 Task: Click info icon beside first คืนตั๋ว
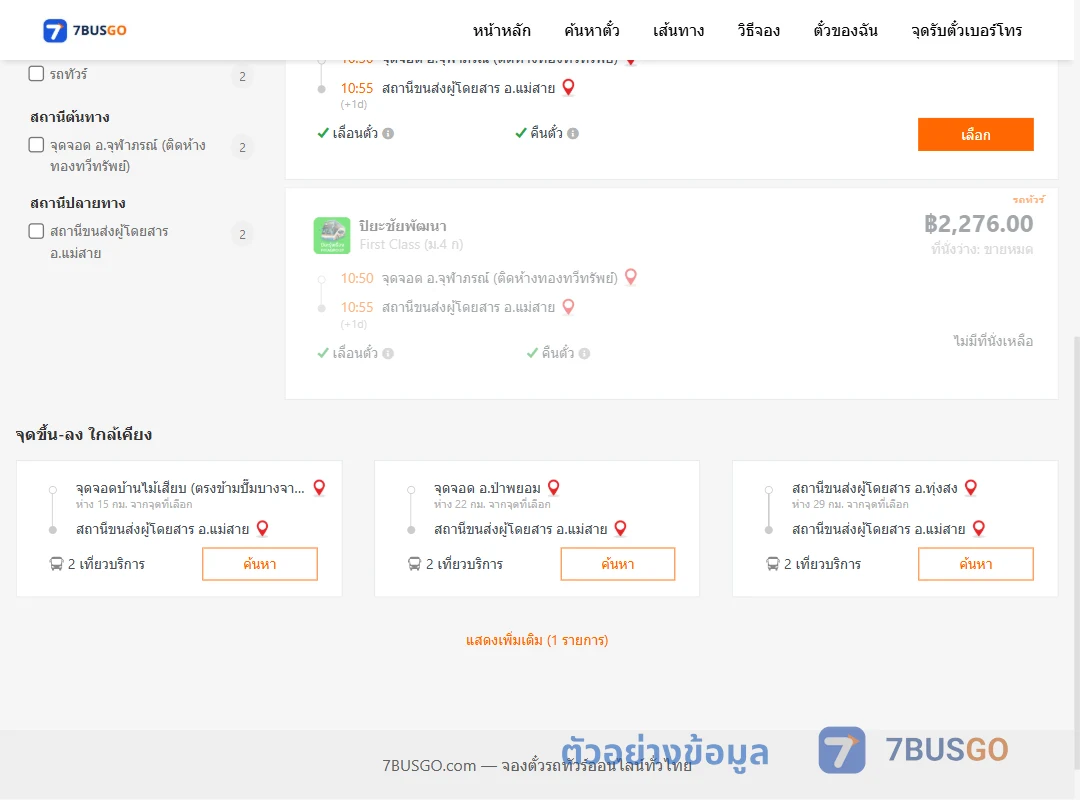click(573, 134)
